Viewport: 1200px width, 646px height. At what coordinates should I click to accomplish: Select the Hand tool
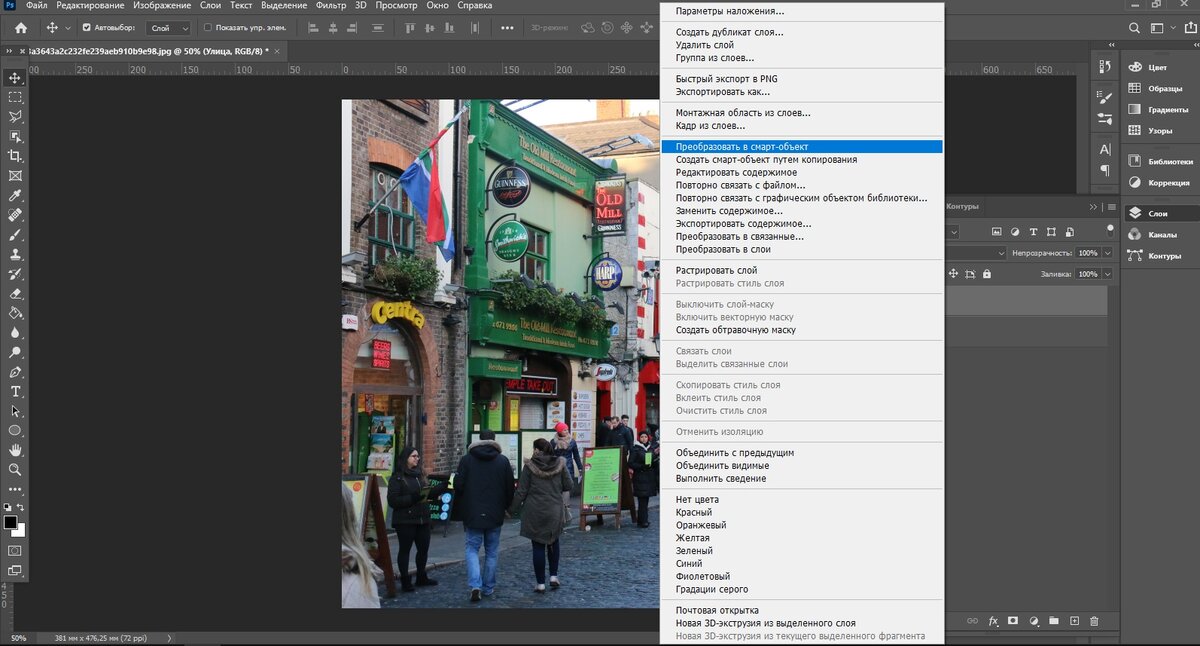point(15,450)
